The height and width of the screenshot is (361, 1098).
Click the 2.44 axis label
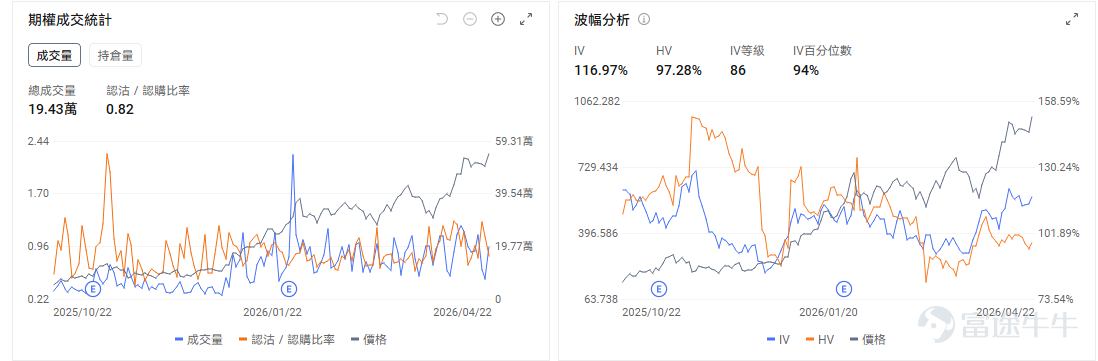click(38, 141)
